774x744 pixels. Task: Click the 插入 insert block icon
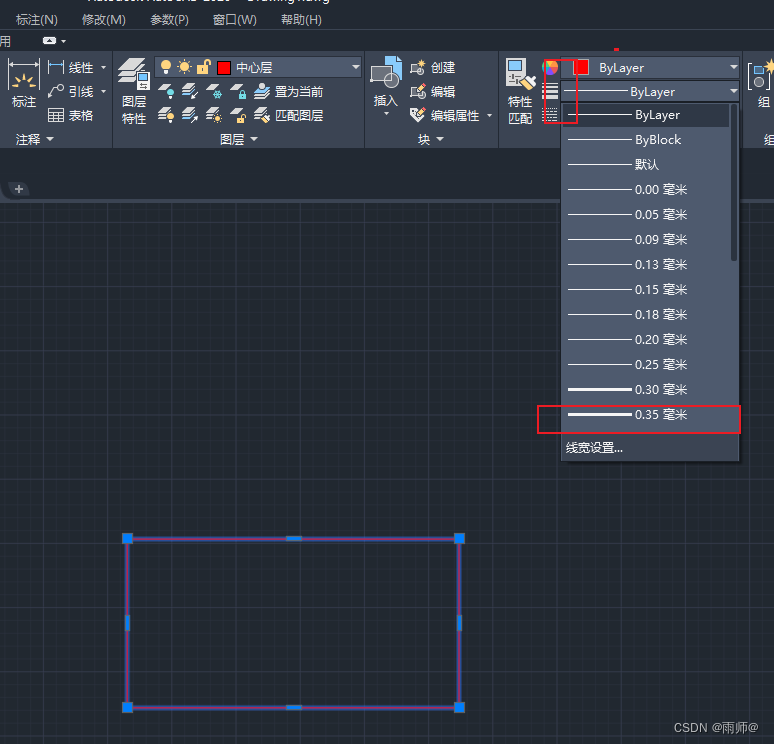pos(386,73)
